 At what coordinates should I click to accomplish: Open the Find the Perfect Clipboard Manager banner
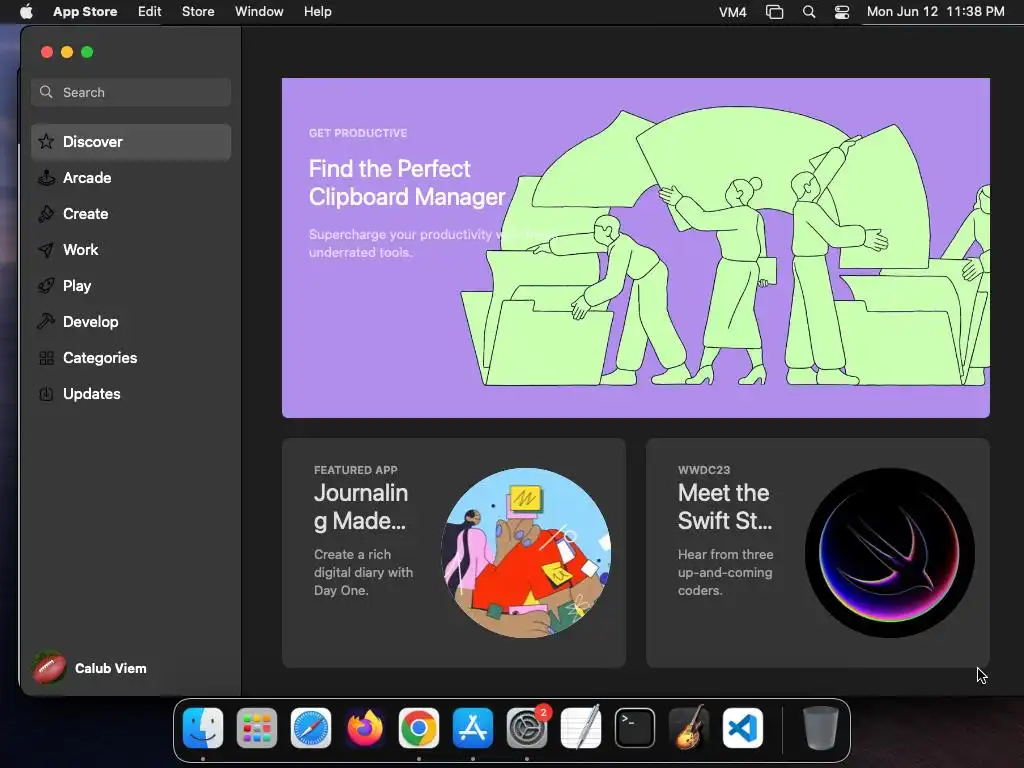point(635,248)
